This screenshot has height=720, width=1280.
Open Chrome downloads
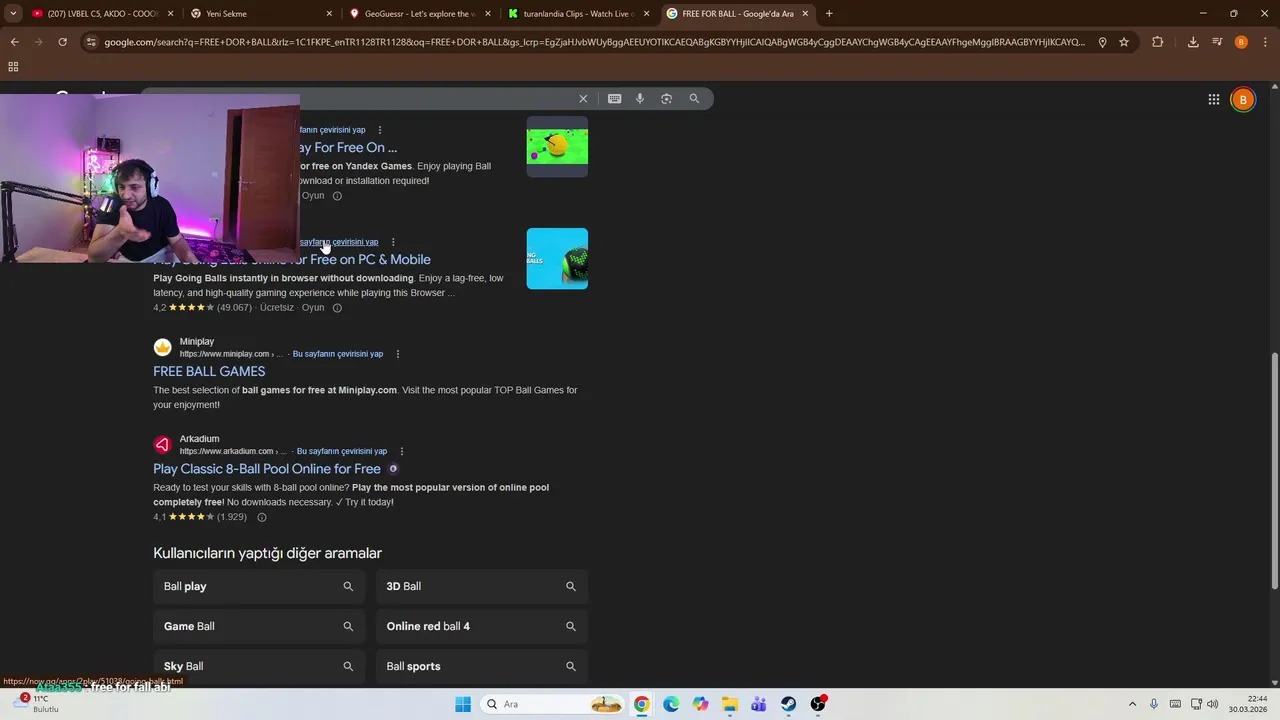tap(1193, 42)
